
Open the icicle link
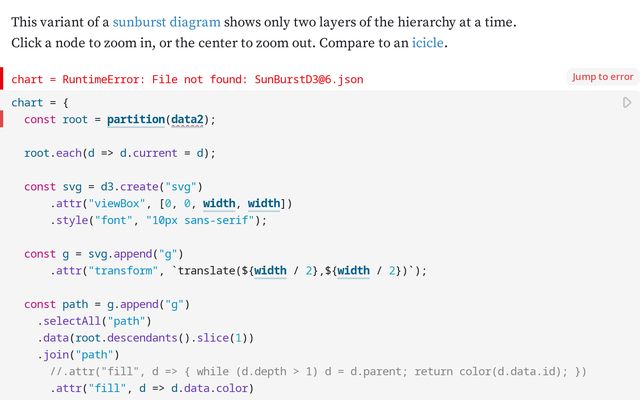pos(428,43)
